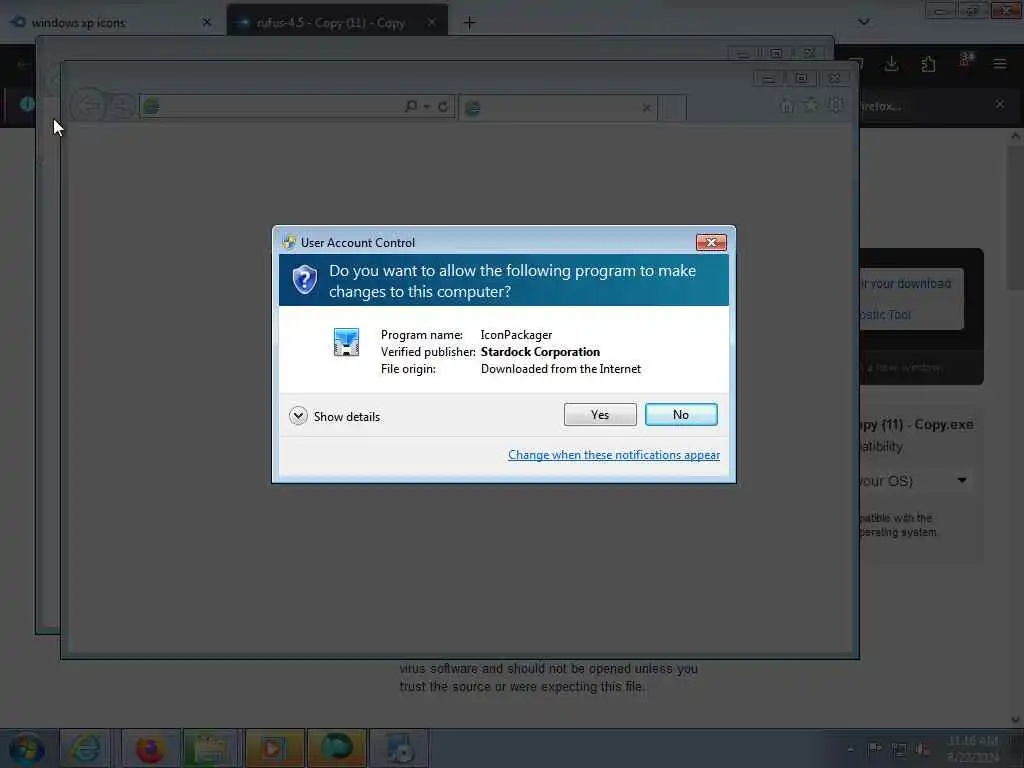1024x768 pixels.
Task: Open Firefox from the taskbar
Action: point(150,748)
